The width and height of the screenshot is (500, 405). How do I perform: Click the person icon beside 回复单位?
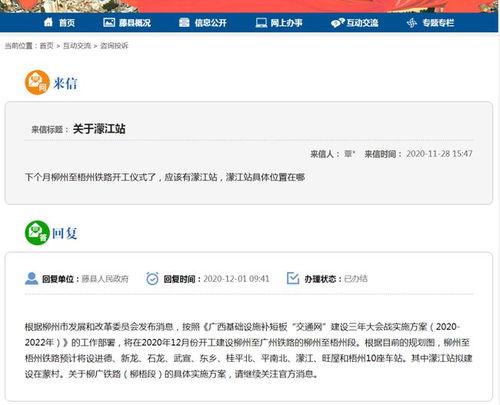tap(31, 278)
